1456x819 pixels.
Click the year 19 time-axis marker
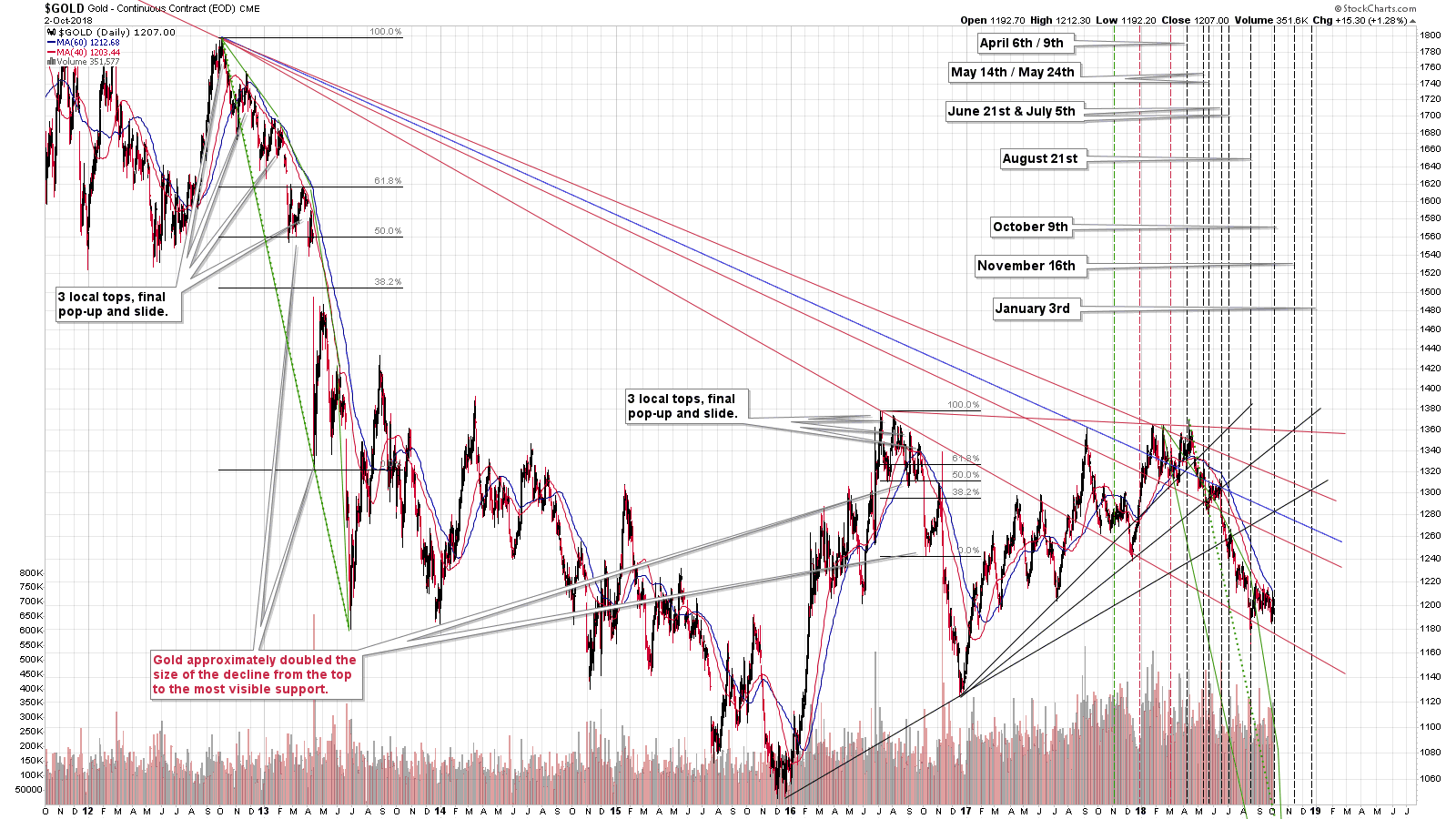pos(1316,811)
